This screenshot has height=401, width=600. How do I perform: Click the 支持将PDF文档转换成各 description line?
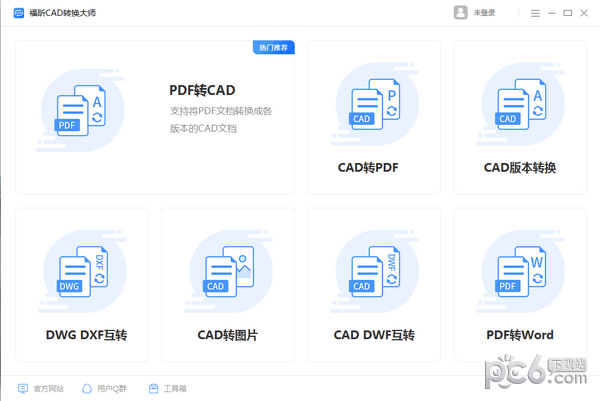point(221,111)
